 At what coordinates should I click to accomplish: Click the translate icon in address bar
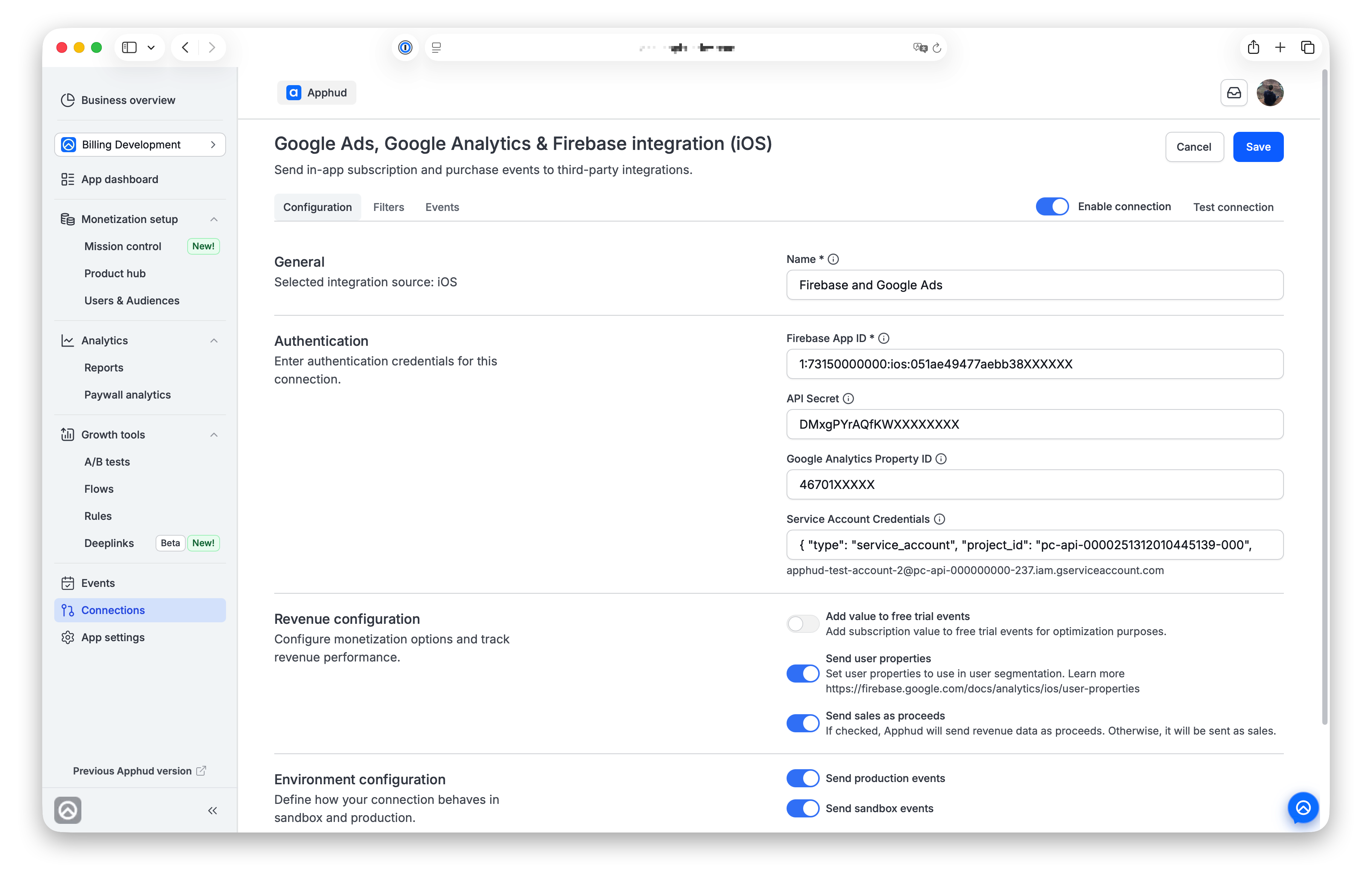coord(920,48)
